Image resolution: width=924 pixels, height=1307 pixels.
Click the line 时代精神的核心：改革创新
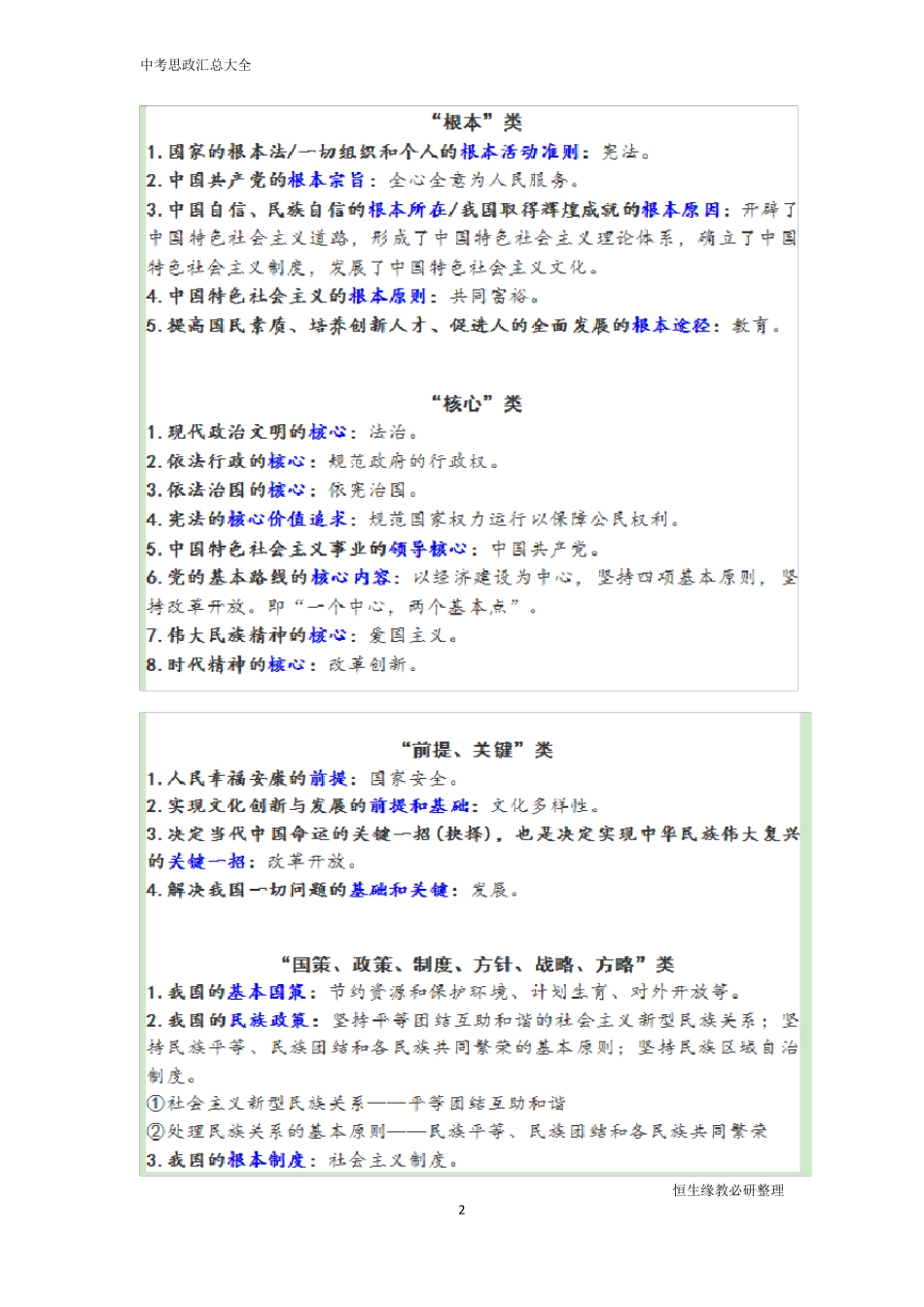tap(283, 664)
